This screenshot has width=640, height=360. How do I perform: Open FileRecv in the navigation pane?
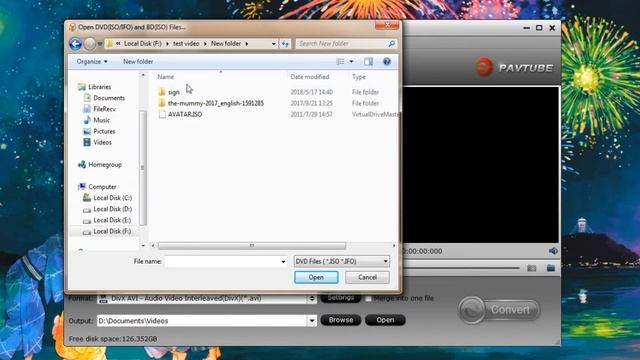(x=104, y=109)
